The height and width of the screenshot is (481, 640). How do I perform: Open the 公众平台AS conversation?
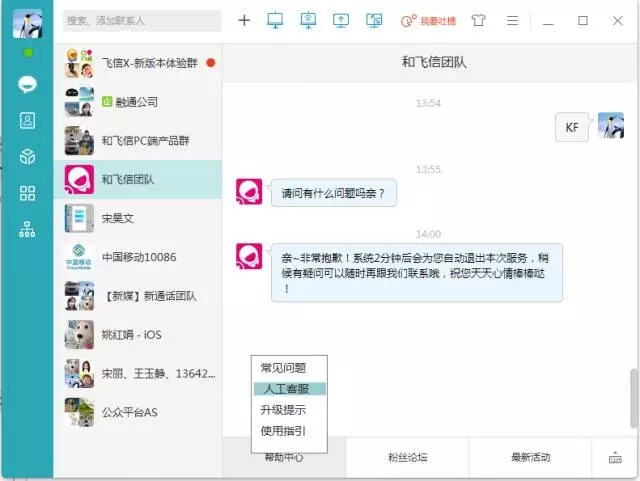tap(138, 412)
